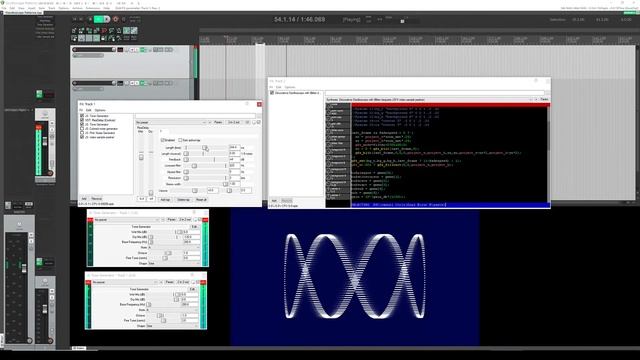Viewport: 640px width, 360px height.
Task: Toggle first JS: Tone Generator checkbox in FX list
Action: point(82,116)
